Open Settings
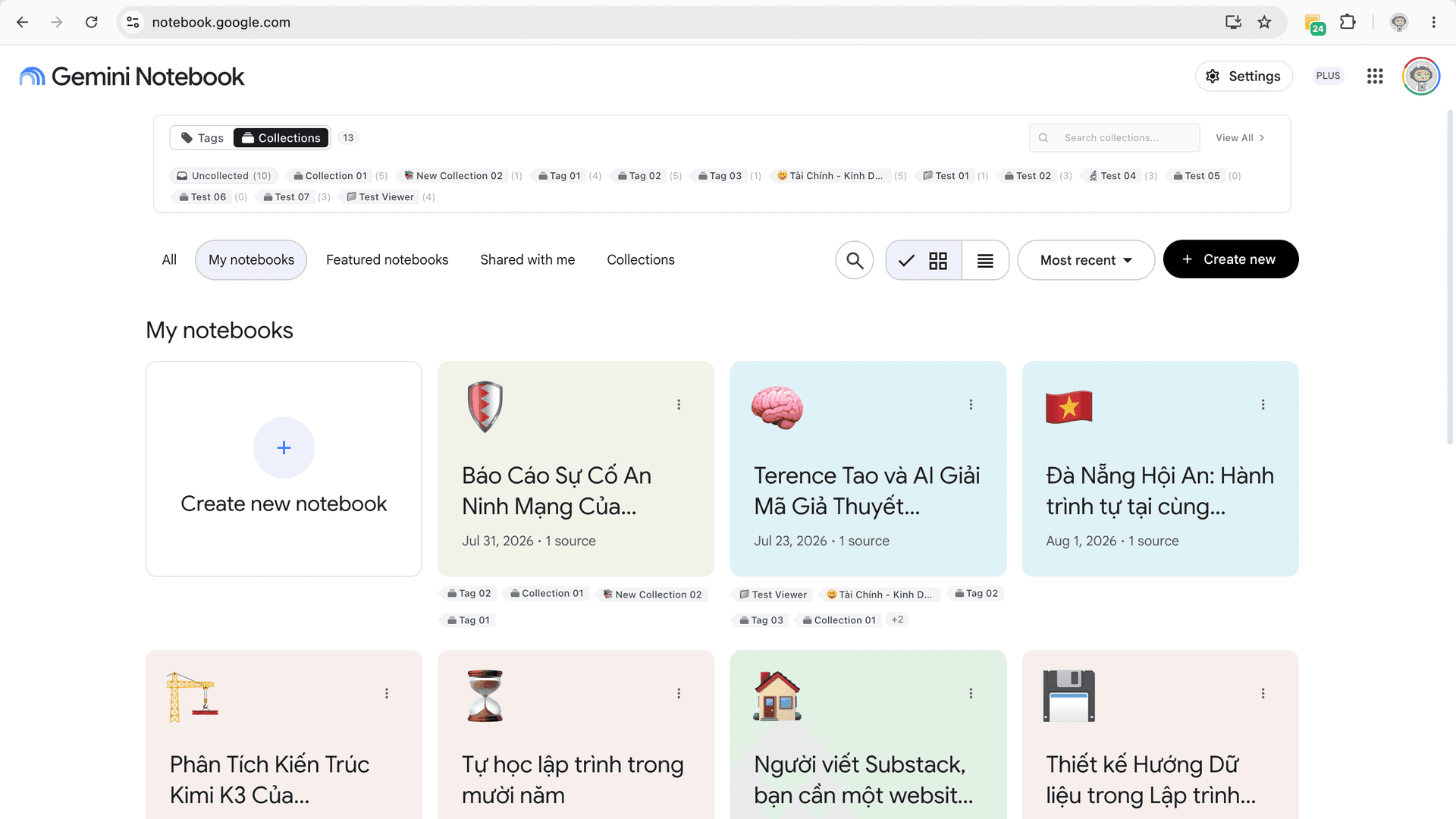Viewport: 1456px width, 819px height. (1244, 76)
